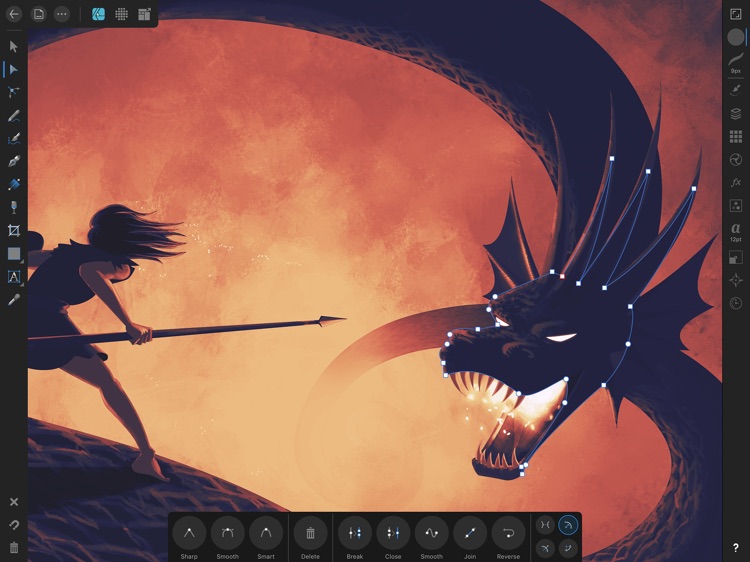Select the Vector Crop tool
Viewport: 750px width, 562px height.
(14, 231)
